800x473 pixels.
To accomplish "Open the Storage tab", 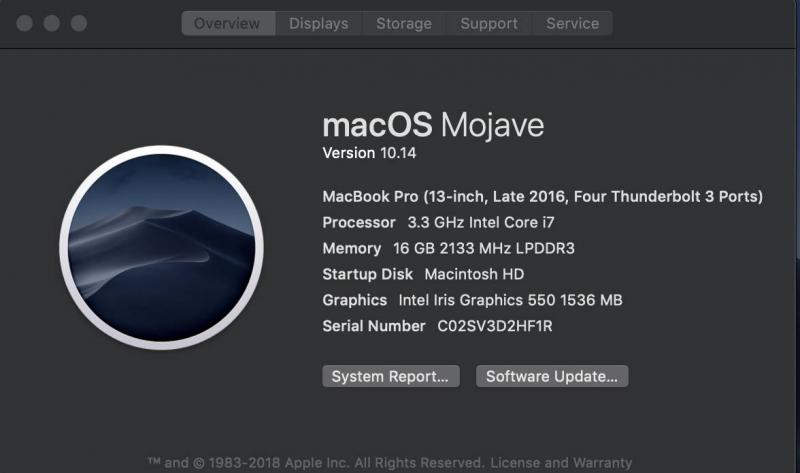I will point(404,23).
